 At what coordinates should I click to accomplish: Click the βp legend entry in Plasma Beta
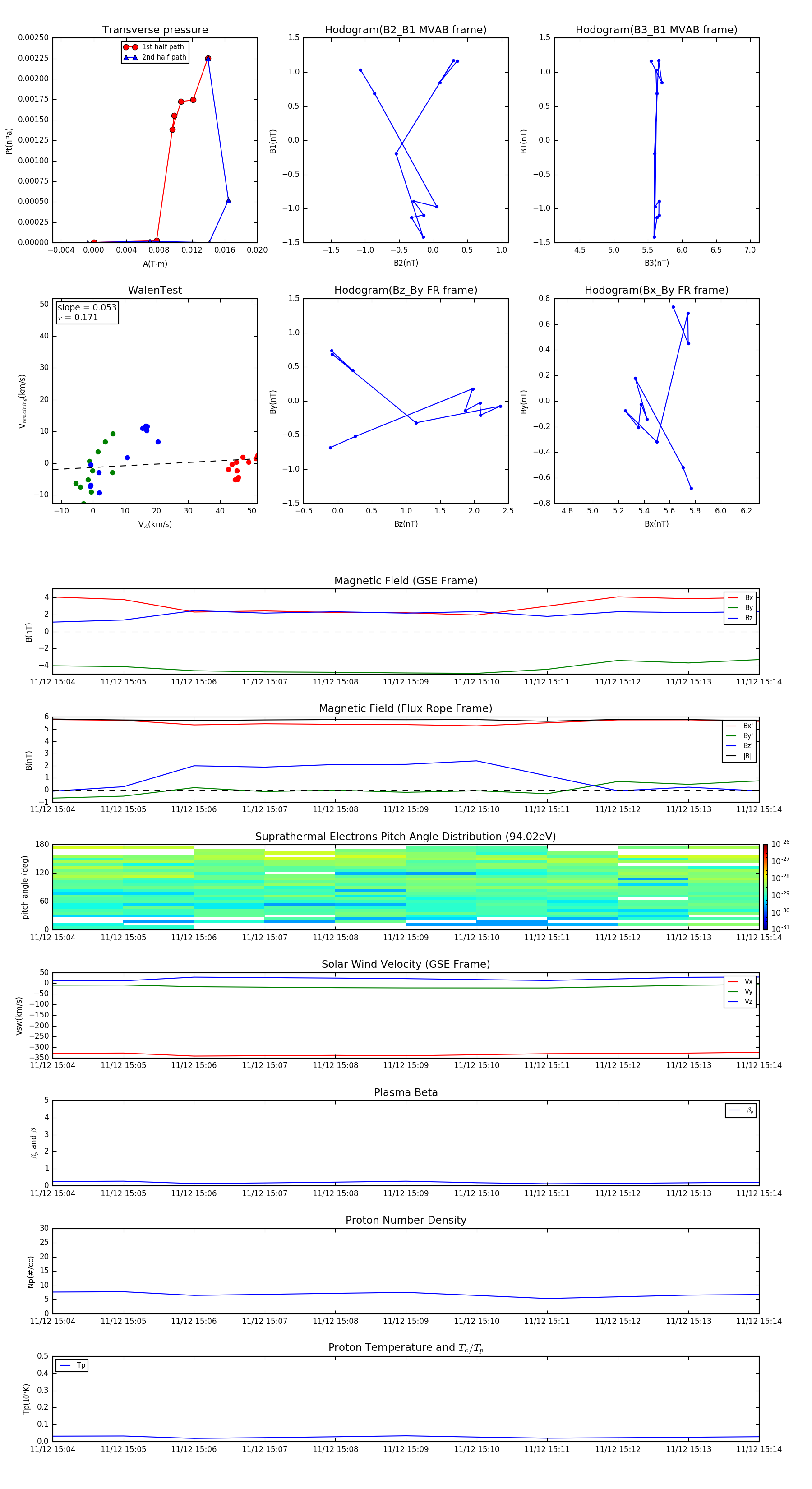[x=741, y=1110]
